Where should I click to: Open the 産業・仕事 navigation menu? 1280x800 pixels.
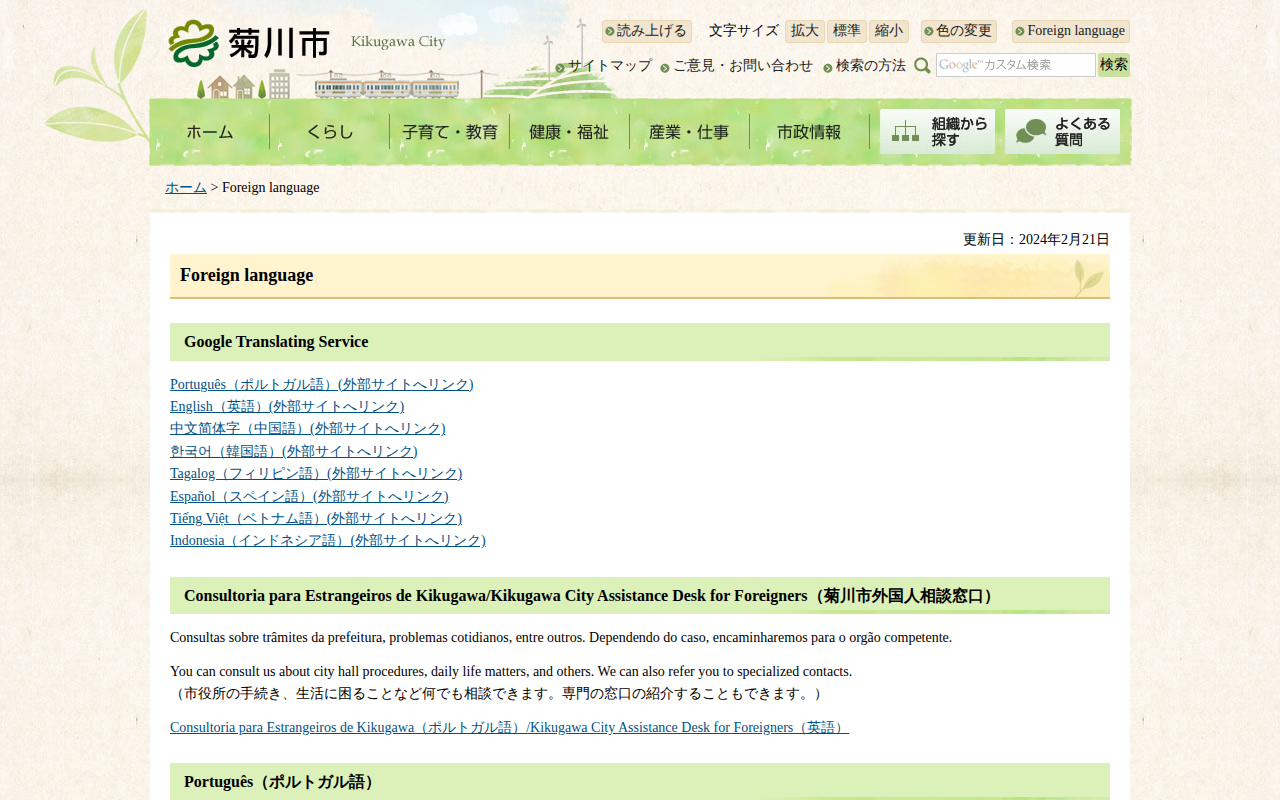(x=689, y=132)
